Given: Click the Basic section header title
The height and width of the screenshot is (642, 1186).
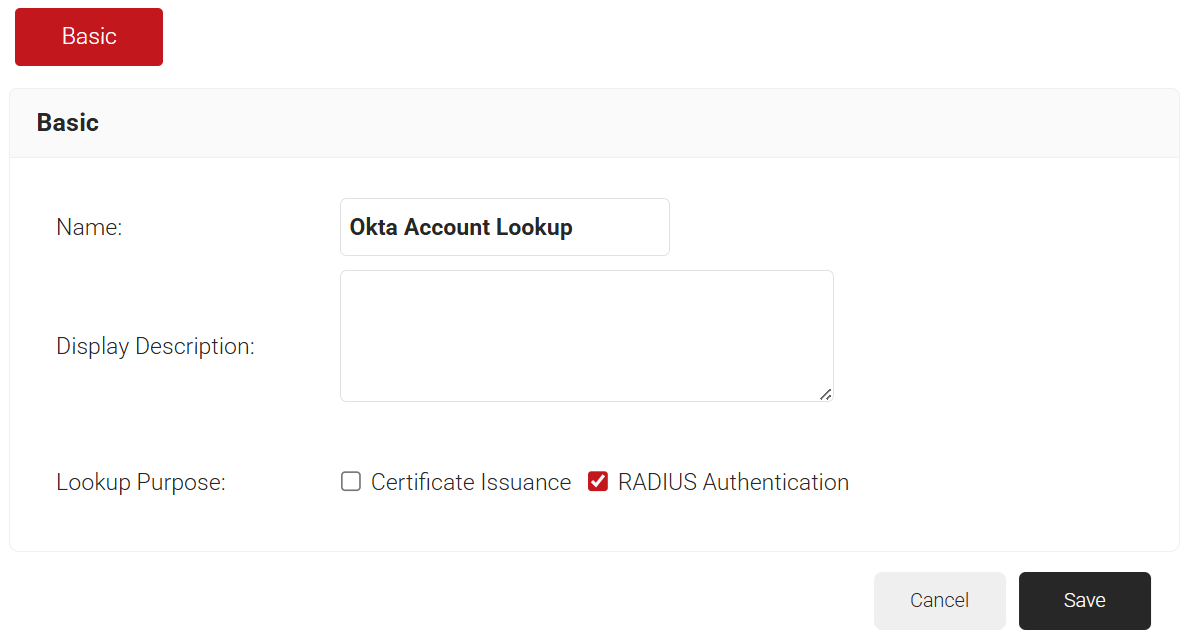Looking at the screenshot, I should point(68,123).
